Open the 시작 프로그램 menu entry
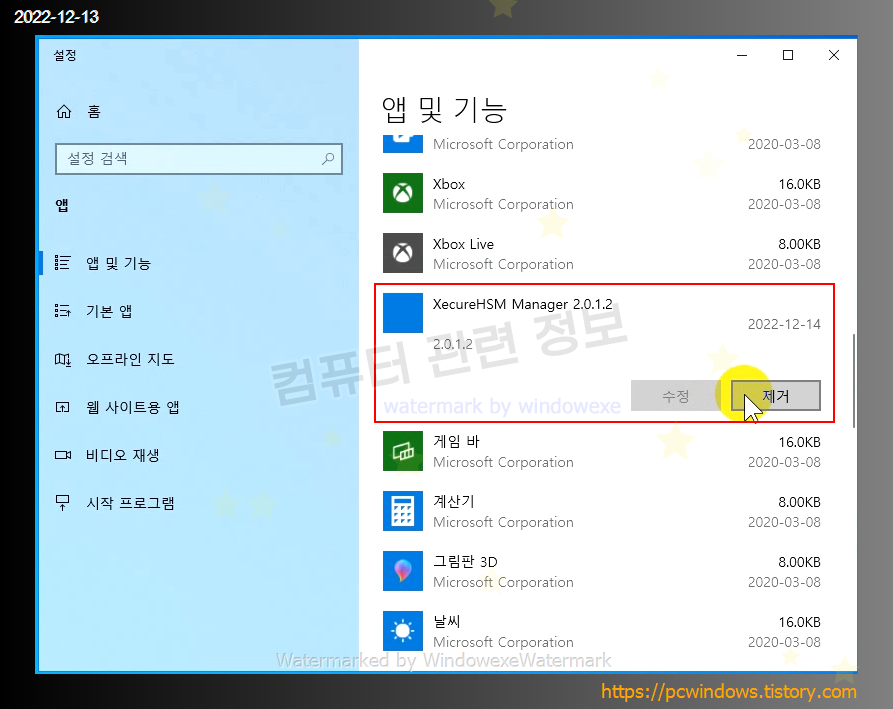 coord(130,503)
